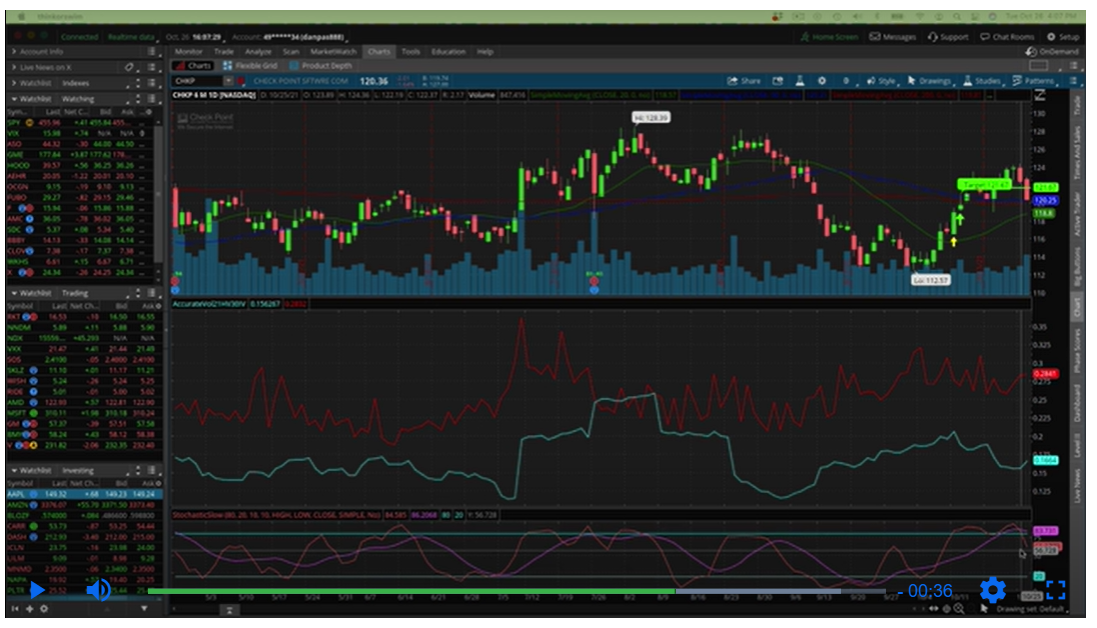
Task: Open the Drawings menu
Action: 929,81
